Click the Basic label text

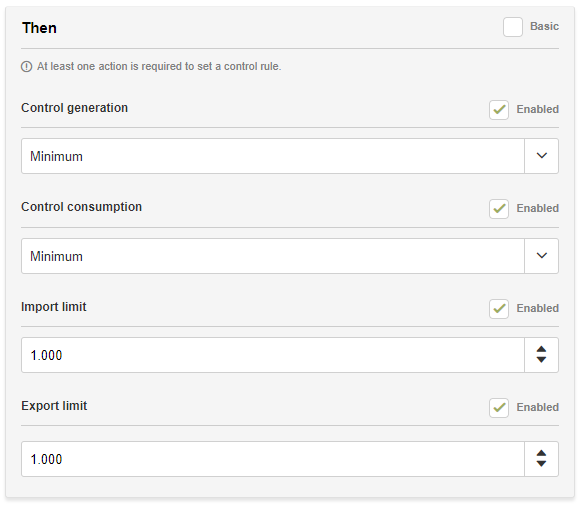pos(544,26)
